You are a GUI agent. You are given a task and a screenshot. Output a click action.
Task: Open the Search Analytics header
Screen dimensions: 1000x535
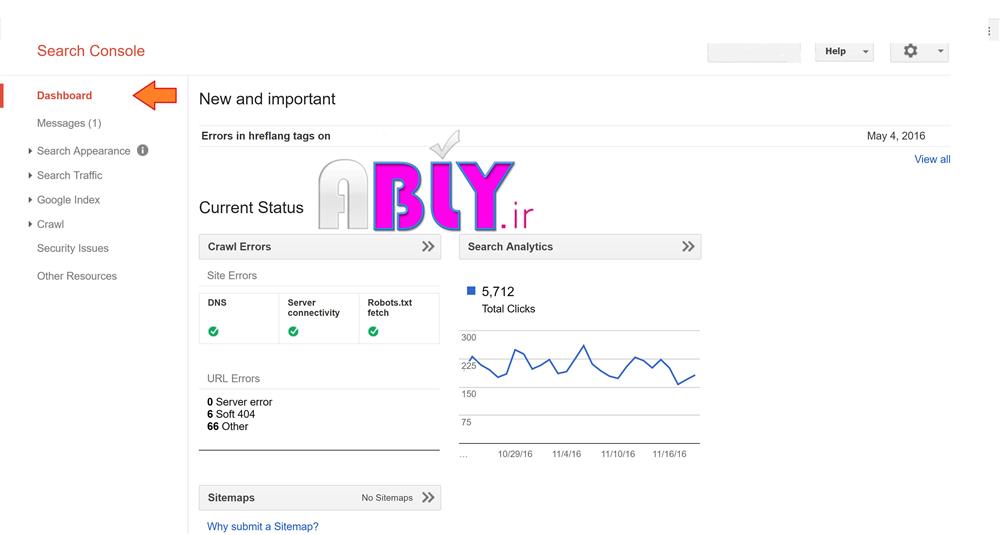point(580,247)
